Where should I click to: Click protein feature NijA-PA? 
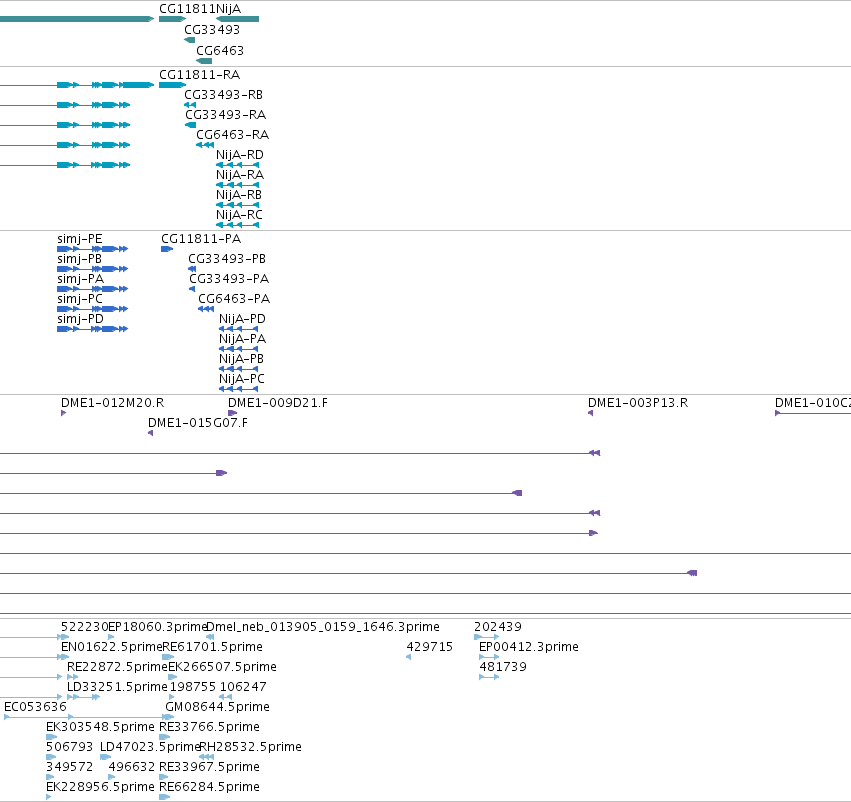[x=242, y=339]
